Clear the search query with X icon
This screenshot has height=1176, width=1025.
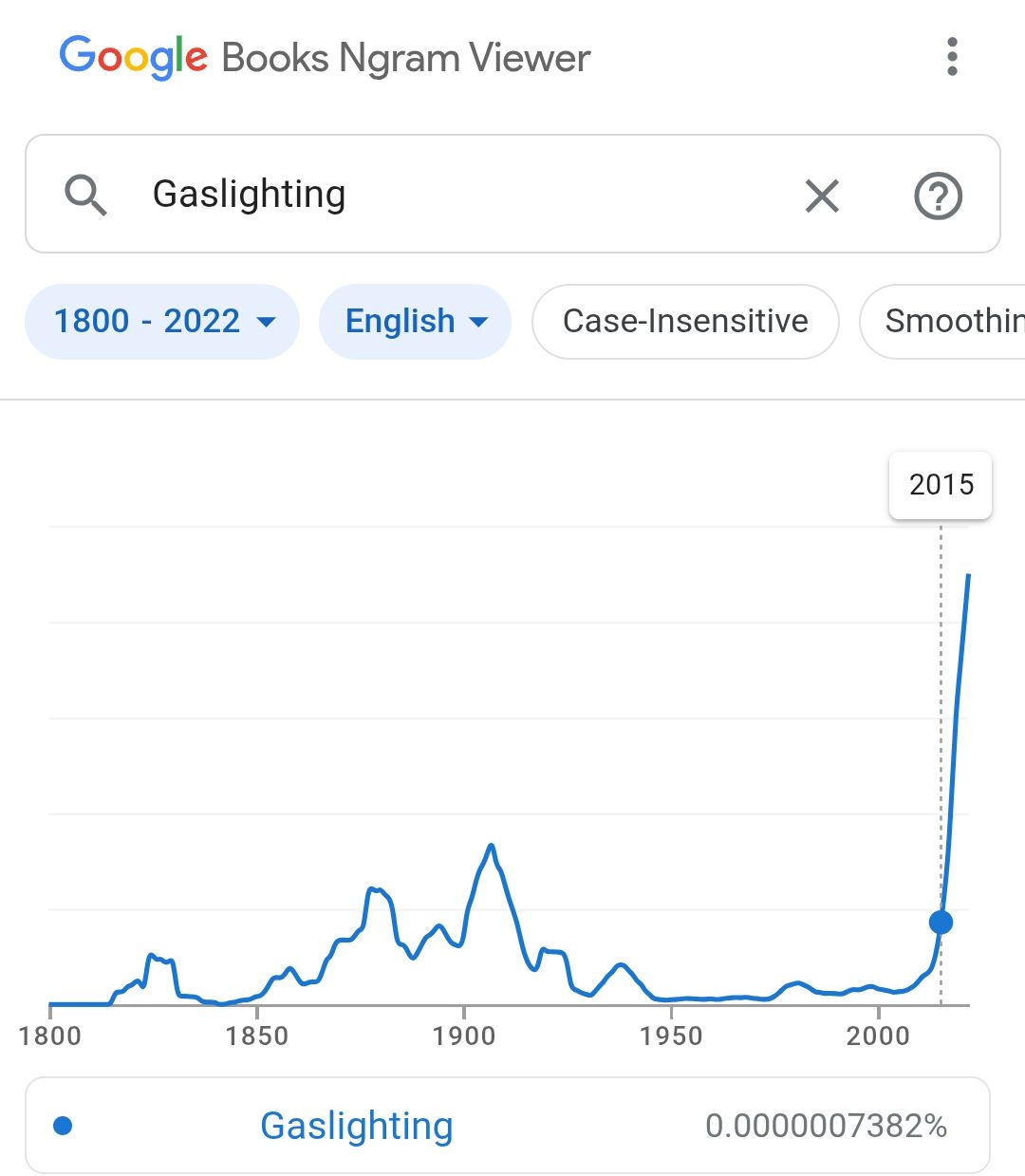[x=822, y=196]
